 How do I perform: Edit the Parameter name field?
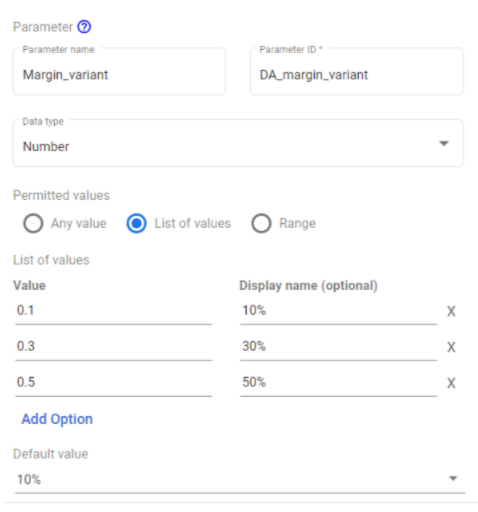(119, 71)
